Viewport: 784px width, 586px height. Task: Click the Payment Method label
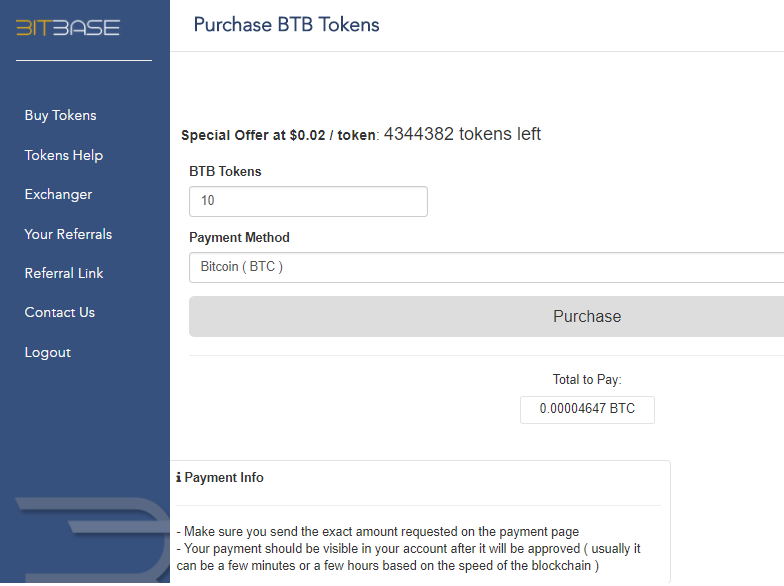tap(239, 238)
